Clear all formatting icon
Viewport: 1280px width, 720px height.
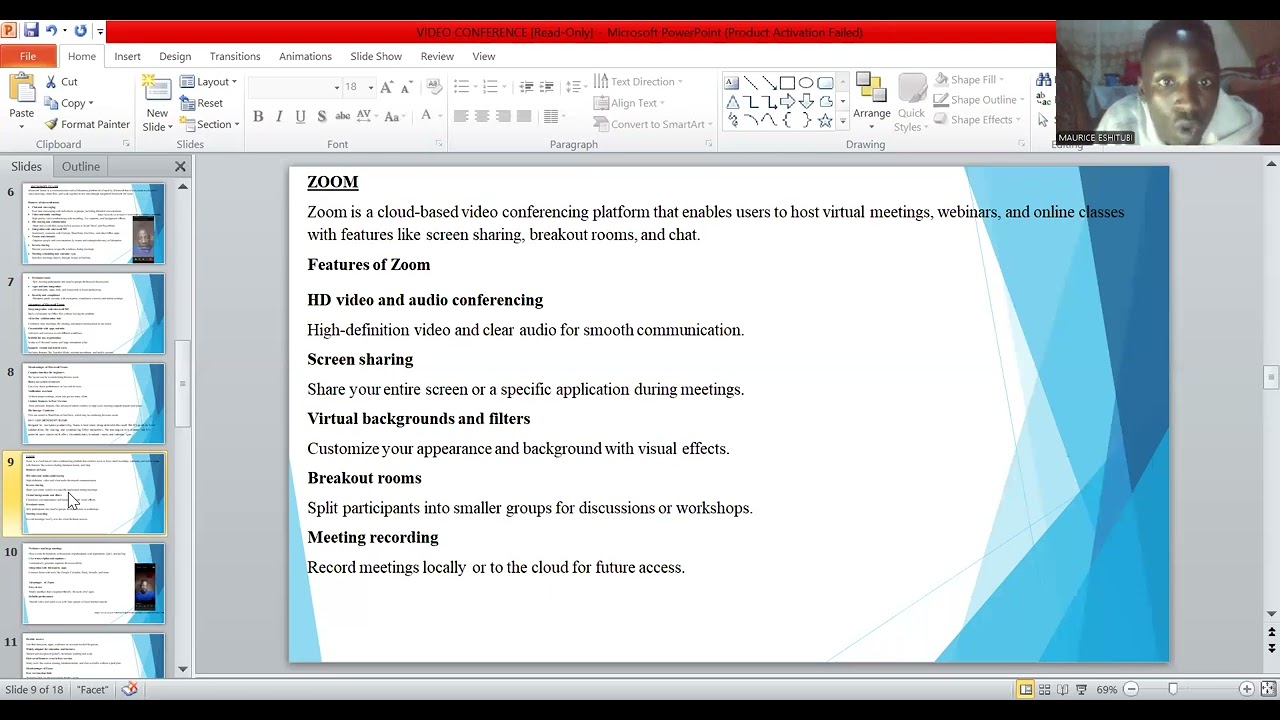pos(435,87)
